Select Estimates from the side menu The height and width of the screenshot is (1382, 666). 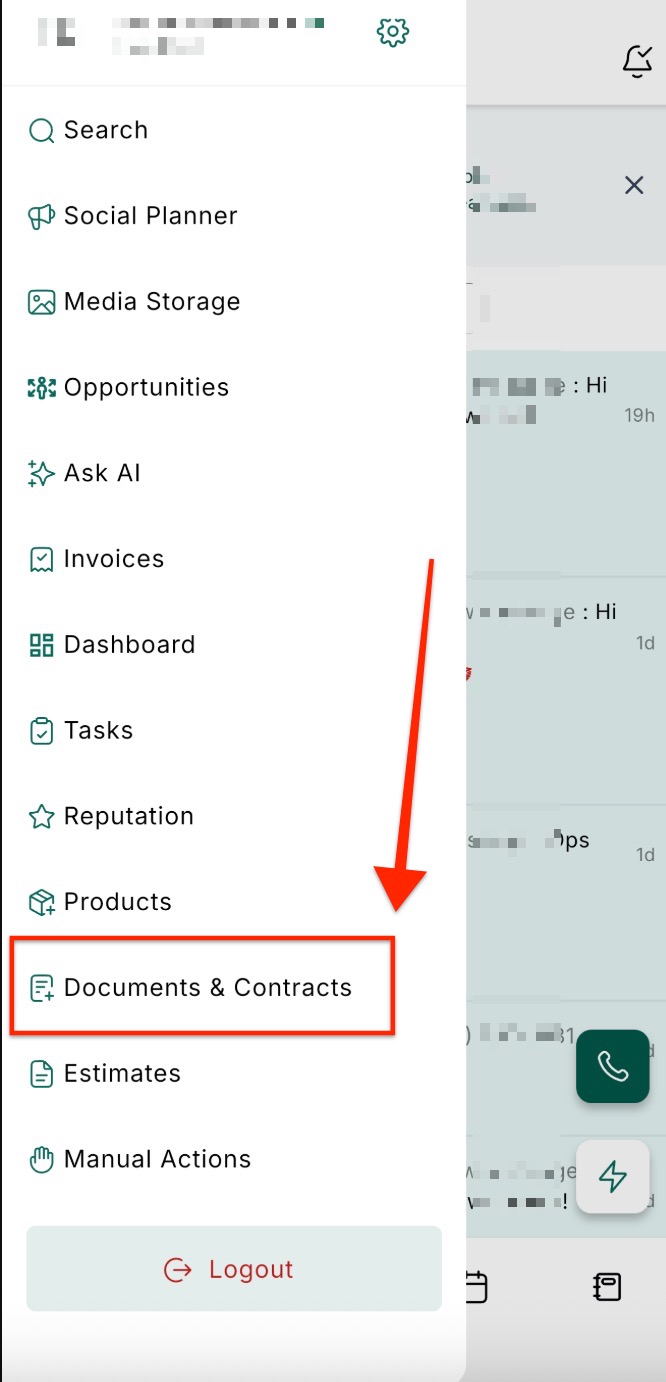[x=122, y=1074]
